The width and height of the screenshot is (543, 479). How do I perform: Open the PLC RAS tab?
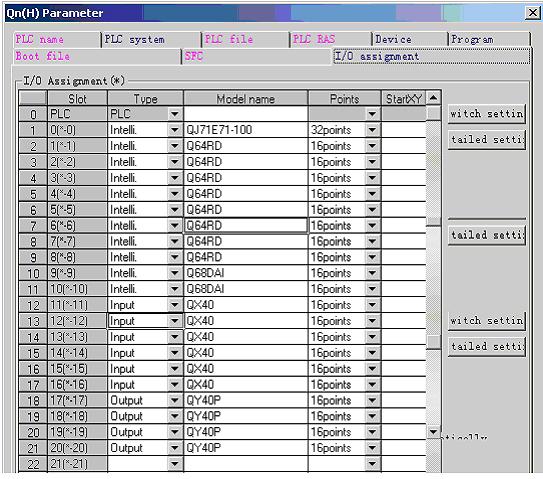click(330, 39)
